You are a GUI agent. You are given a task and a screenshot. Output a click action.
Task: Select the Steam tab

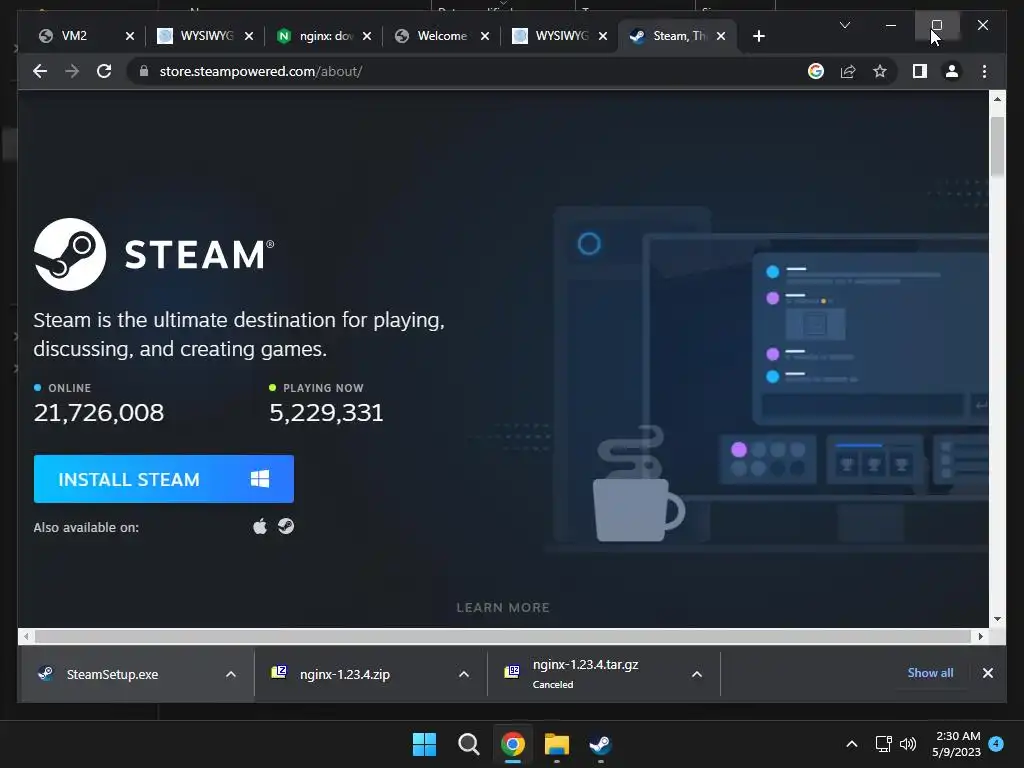click(x=679, y=36)
